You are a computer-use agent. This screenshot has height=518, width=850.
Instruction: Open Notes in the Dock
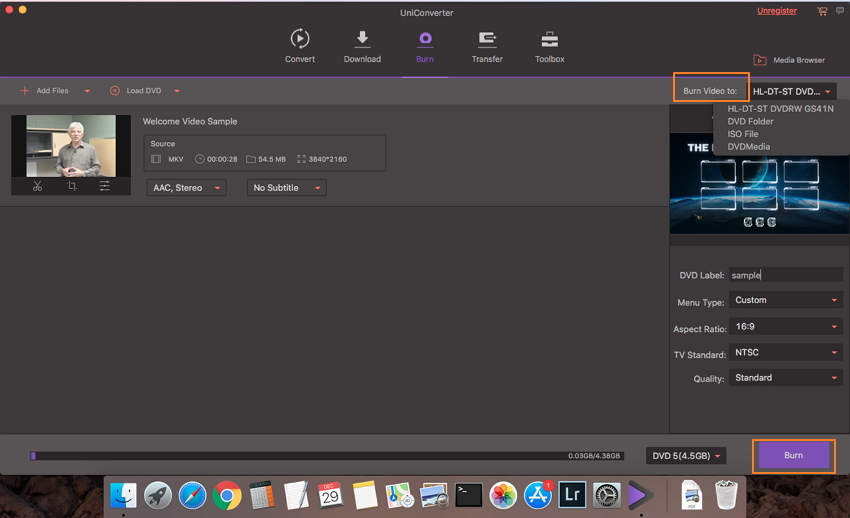pos(365,495)
